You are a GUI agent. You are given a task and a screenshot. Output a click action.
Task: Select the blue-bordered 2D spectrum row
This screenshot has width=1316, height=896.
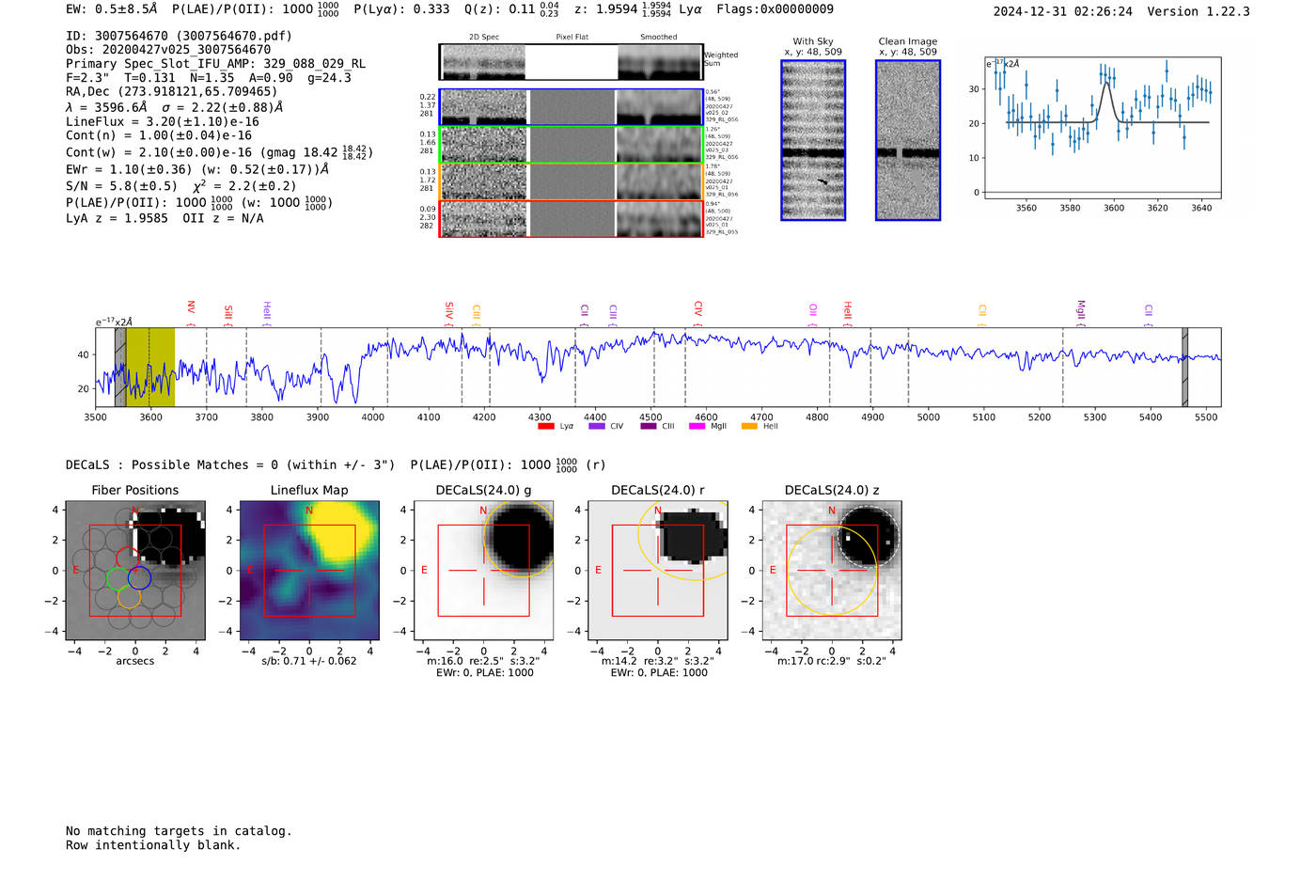click(571, 107)
